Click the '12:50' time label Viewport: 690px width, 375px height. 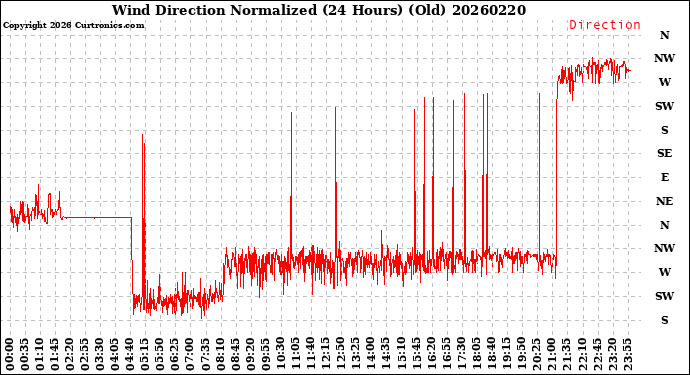[341, 355]
